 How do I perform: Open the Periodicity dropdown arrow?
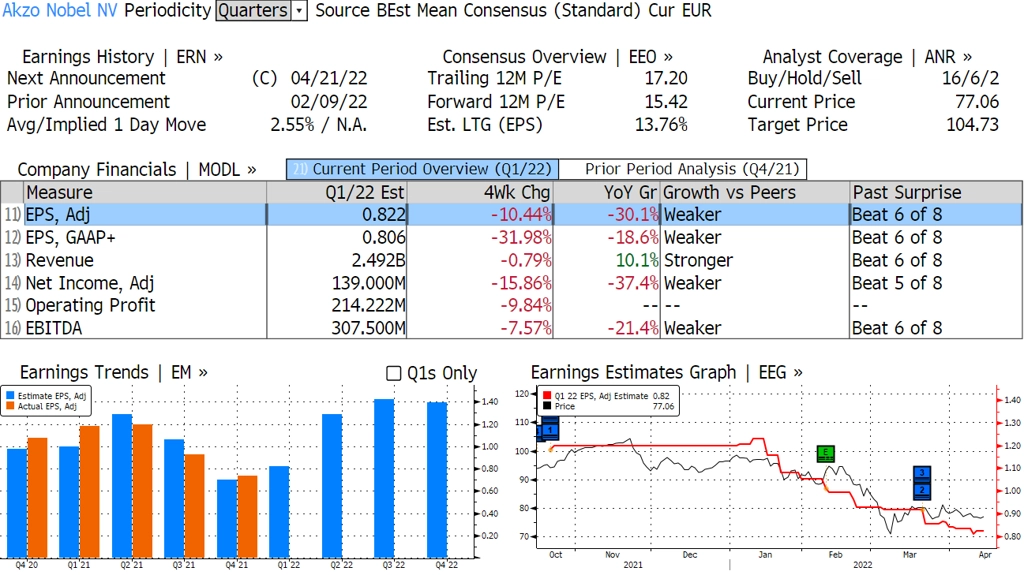299,10
